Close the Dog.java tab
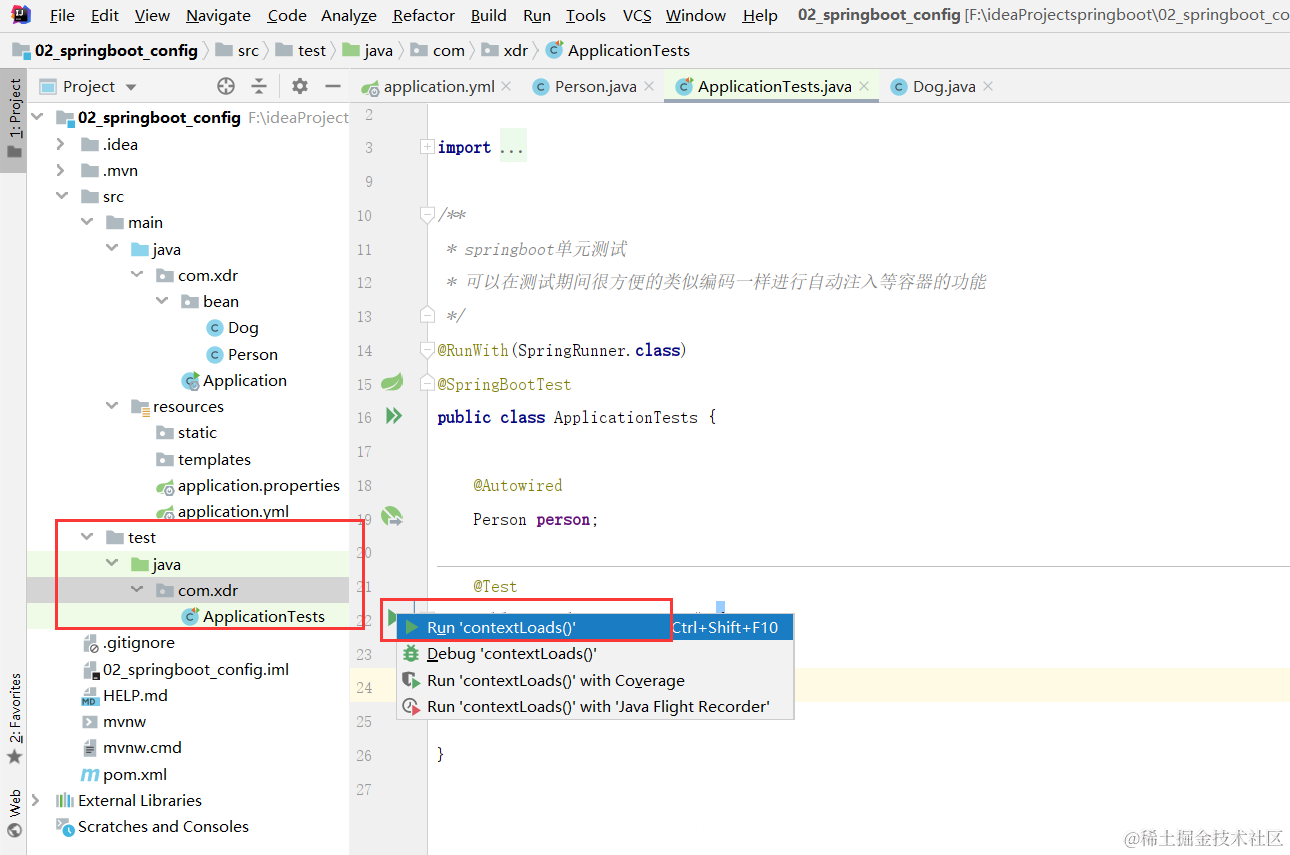1290x855 pixels. click(988, 86)
